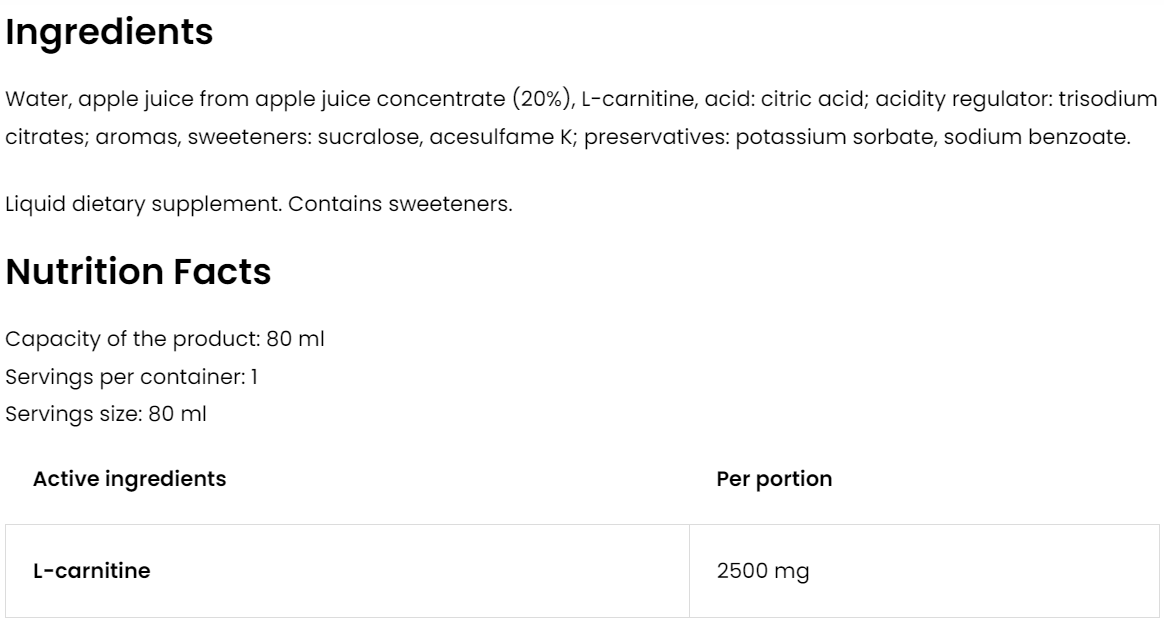This screenshot has height=627, width=1164.
Task: Click the Per portion column header
Action: (x=774, y=479)
